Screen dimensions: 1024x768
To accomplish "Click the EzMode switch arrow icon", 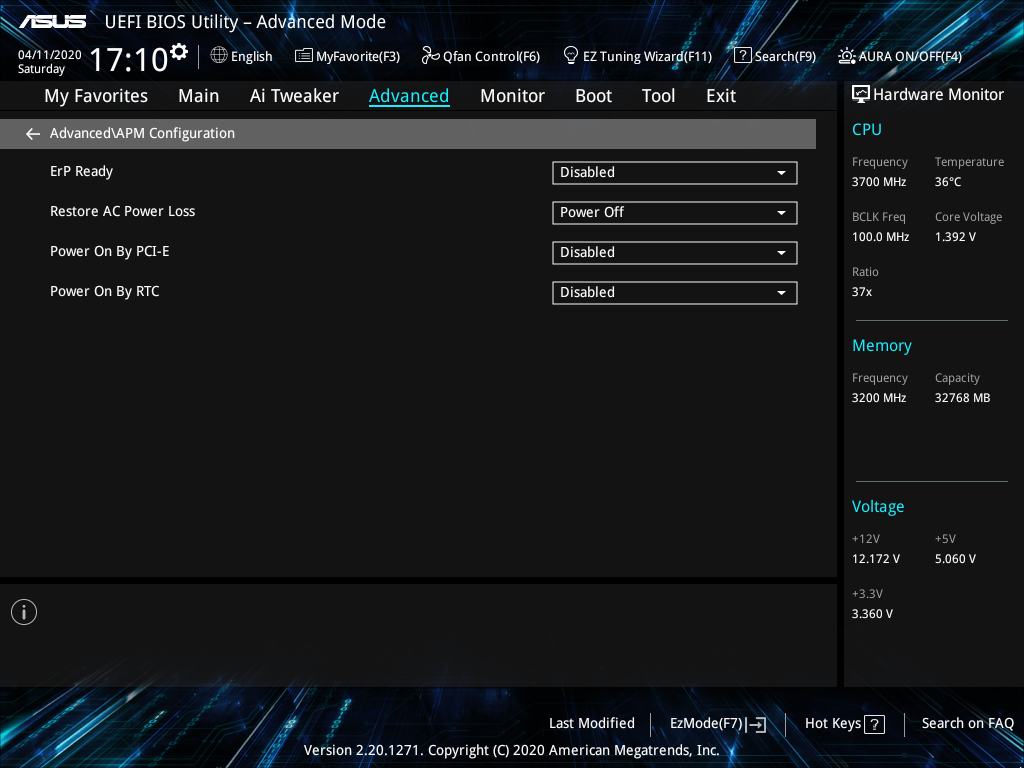I will click(x=756, y=724).
